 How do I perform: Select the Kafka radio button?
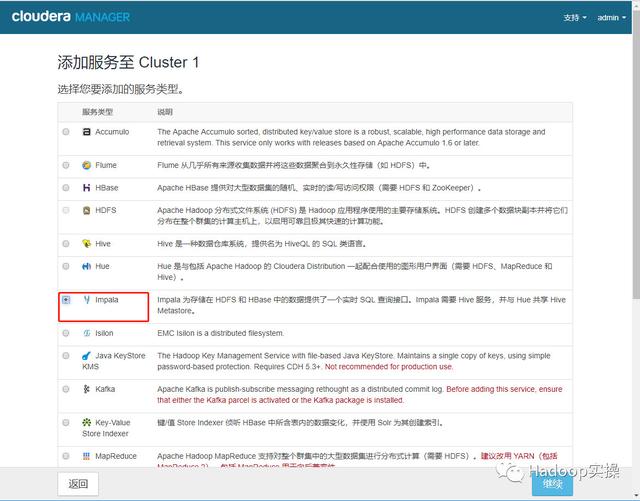coord(66,389)
